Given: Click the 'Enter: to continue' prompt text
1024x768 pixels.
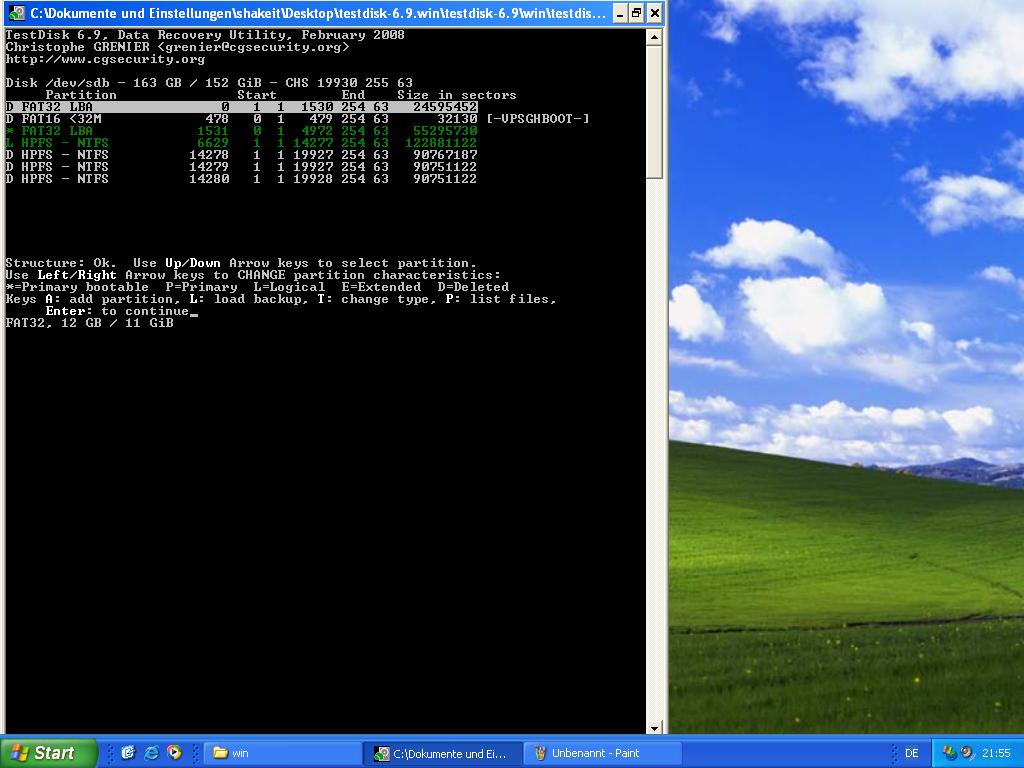Looking at the screenshot, I should click(117, 311).
